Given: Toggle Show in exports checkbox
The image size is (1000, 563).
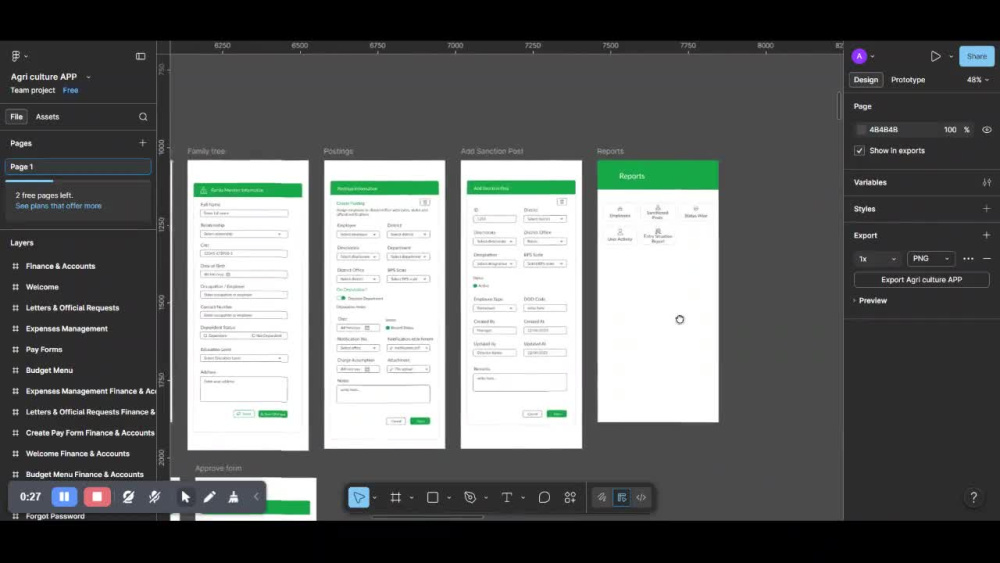Looking at the screenshot, I should pyautogui.click(x=859, y=150).
